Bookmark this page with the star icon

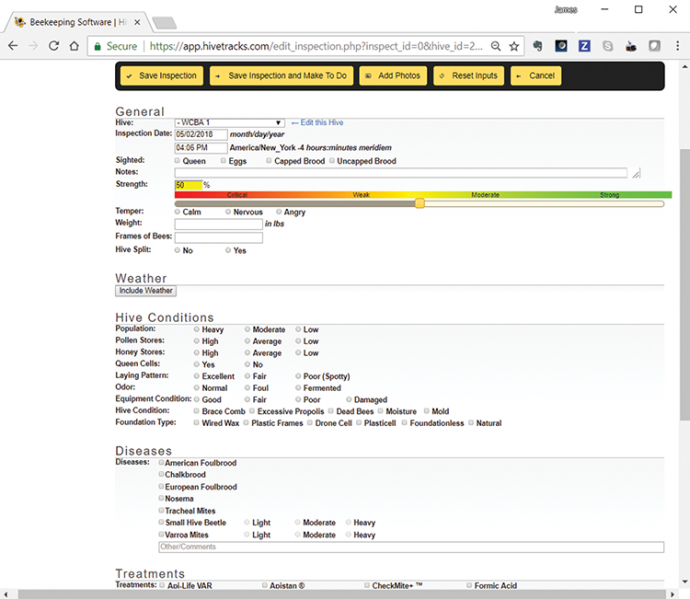(x=514, y=46)
